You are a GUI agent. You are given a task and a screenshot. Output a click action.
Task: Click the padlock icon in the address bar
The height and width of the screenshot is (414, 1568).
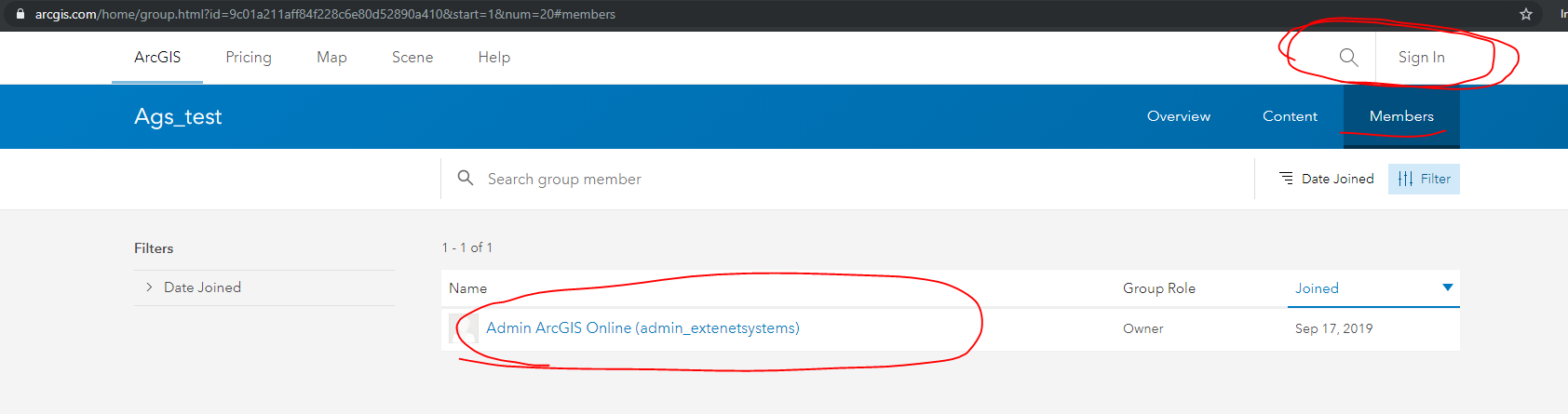tap(20, 14)
